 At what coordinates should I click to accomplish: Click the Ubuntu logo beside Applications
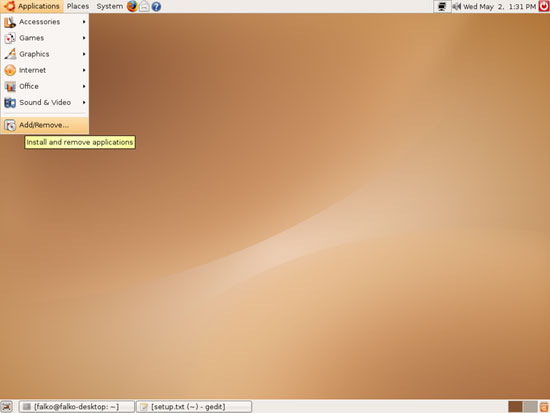click(x=9, y=6)
